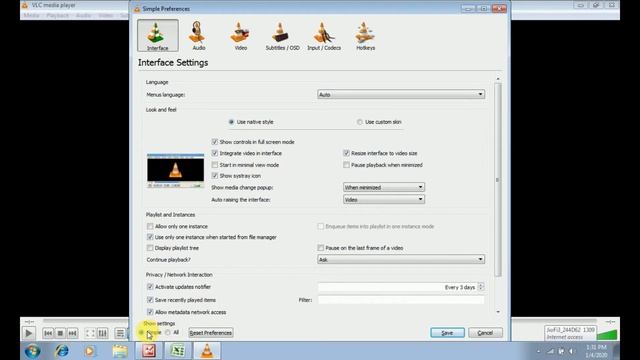Enable Display playlist tree
Viewport: 640px width, 360px height.
(173, 248)
